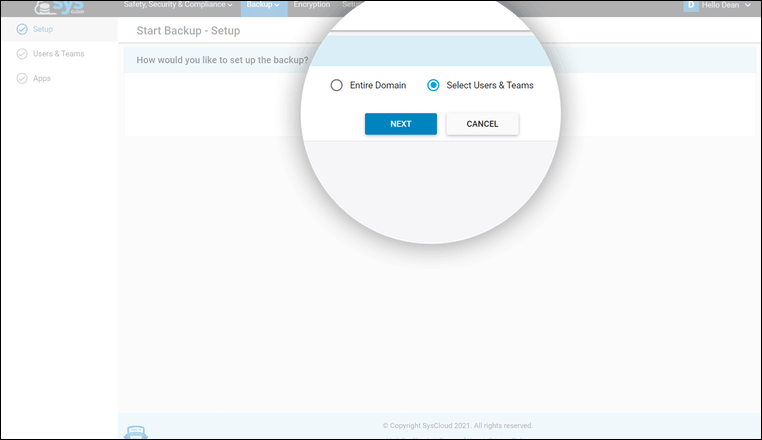Click the 'Start Backup - Setup' heading
The image size is (762, 440).
(x=188, y=31)
